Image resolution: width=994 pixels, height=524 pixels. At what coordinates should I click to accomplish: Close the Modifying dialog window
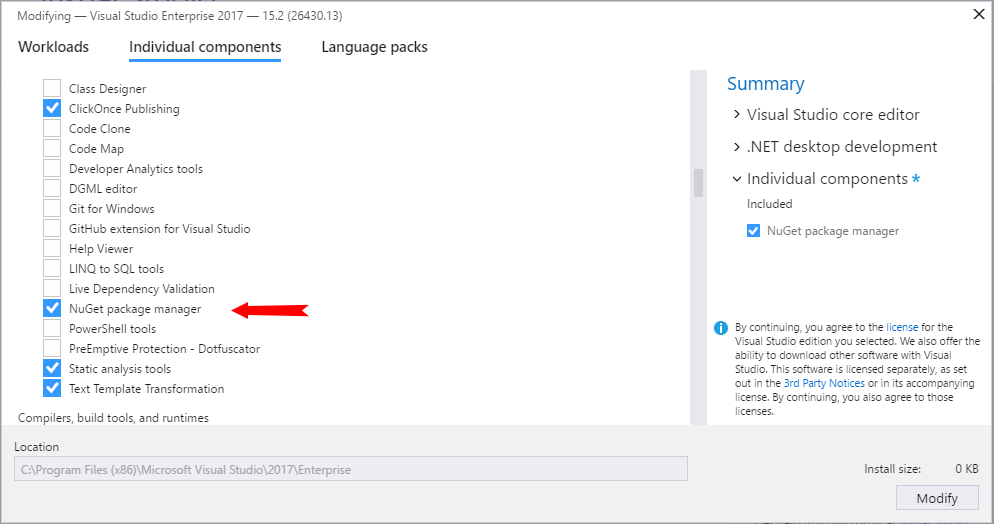[x=979, y=14]
